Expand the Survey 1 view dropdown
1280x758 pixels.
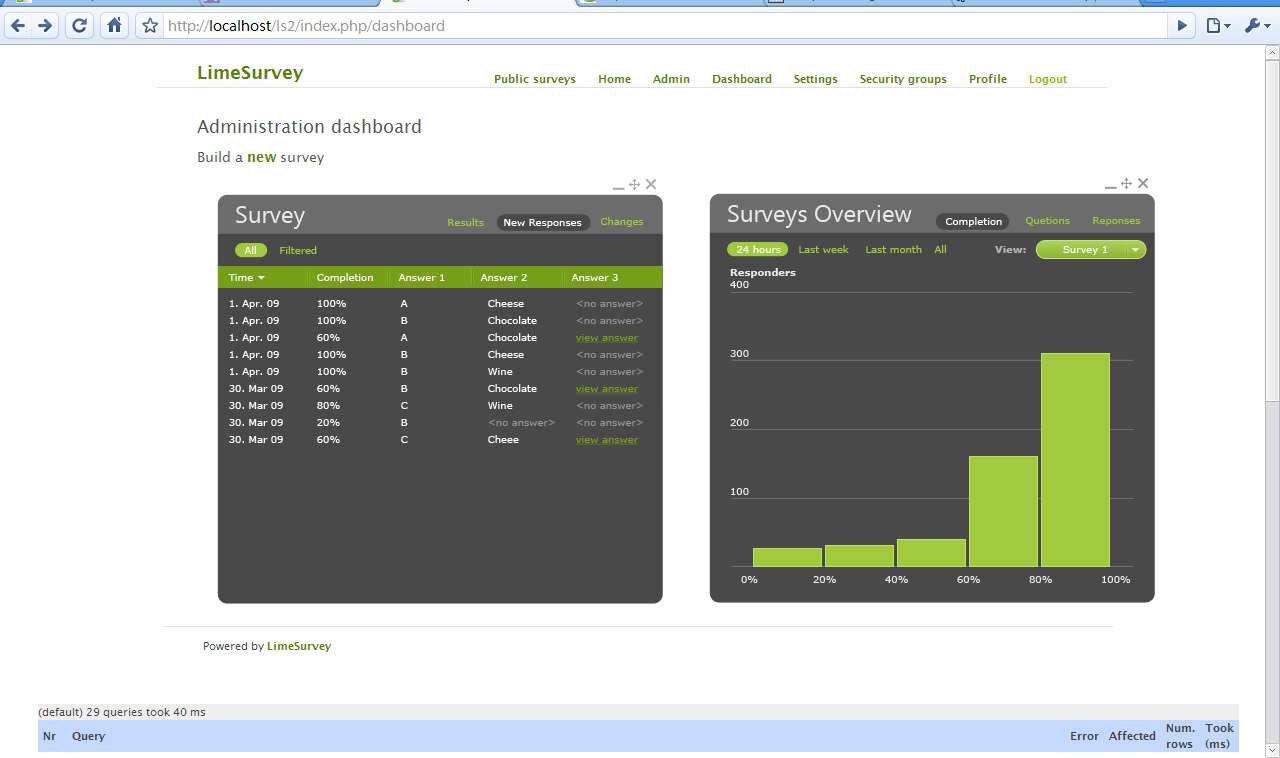pyautogui.click(x=1135, y=250)
